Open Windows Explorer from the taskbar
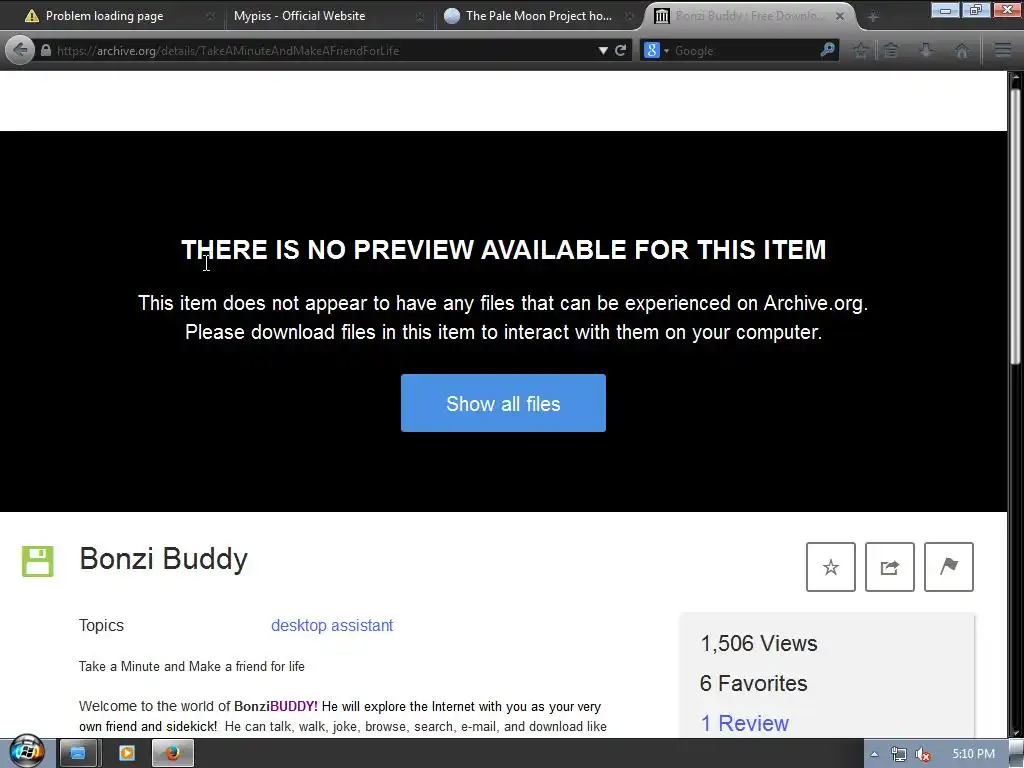The image size is (1024, 768). (78, 753)
